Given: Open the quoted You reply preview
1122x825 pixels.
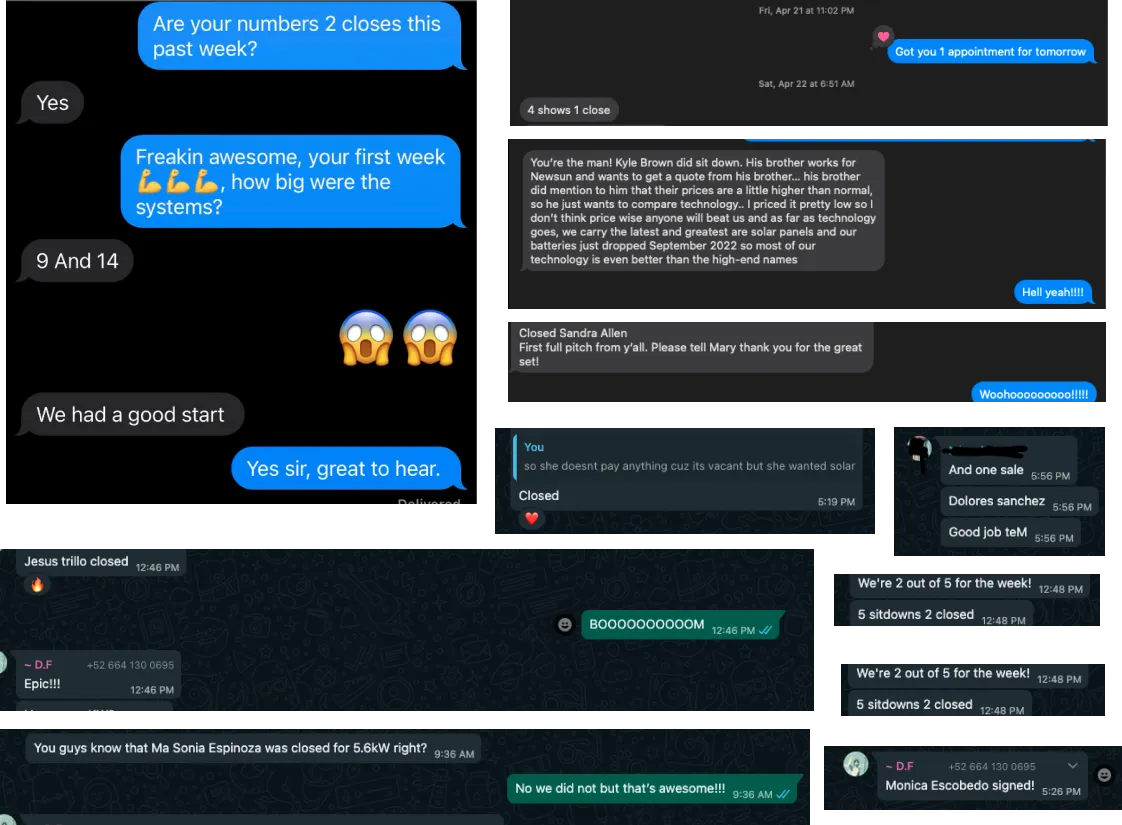Looking at the screenshot, I should [x=688, y=457].
